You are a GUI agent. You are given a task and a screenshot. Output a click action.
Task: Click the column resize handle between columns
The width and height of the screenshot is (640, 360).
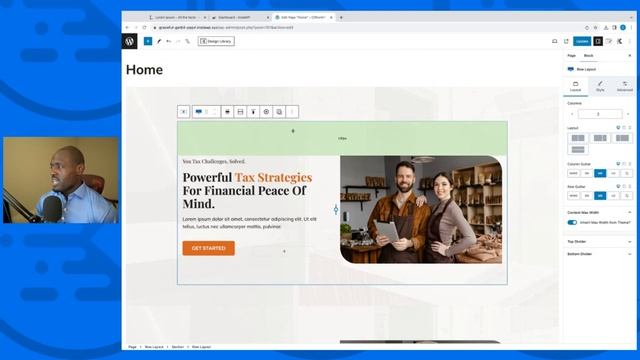point(336,210)
